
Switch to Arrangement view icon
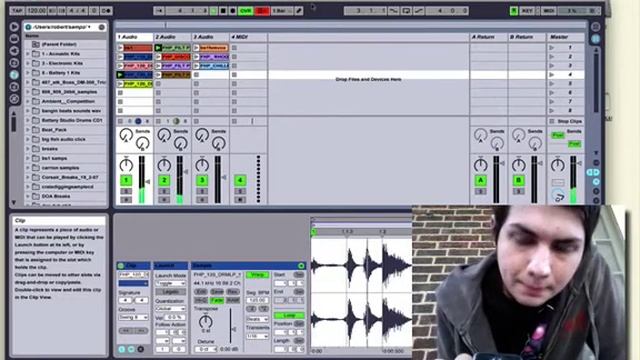pyautogui.click(x=596, y=27)
